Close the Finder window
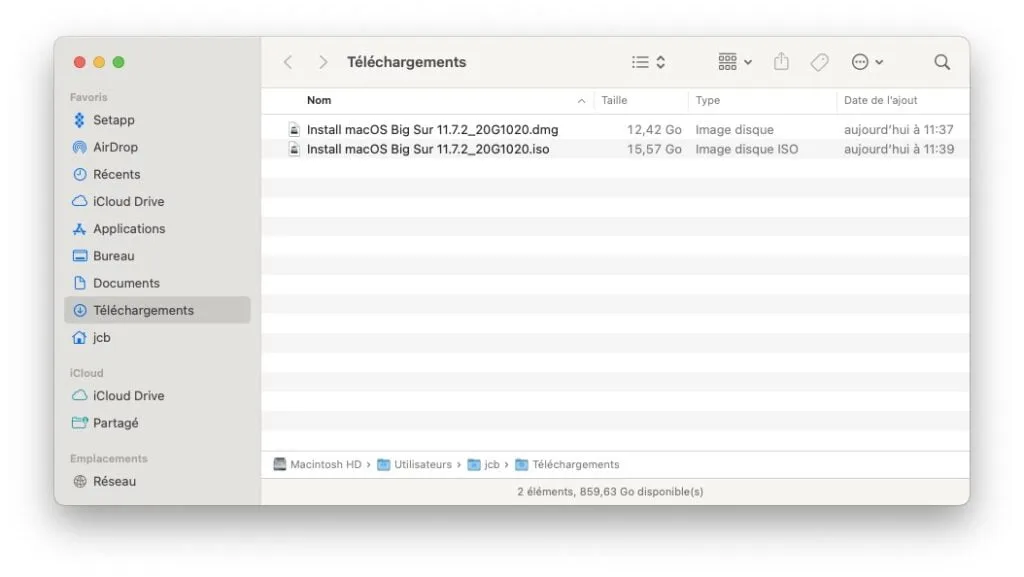 (80, 62)
